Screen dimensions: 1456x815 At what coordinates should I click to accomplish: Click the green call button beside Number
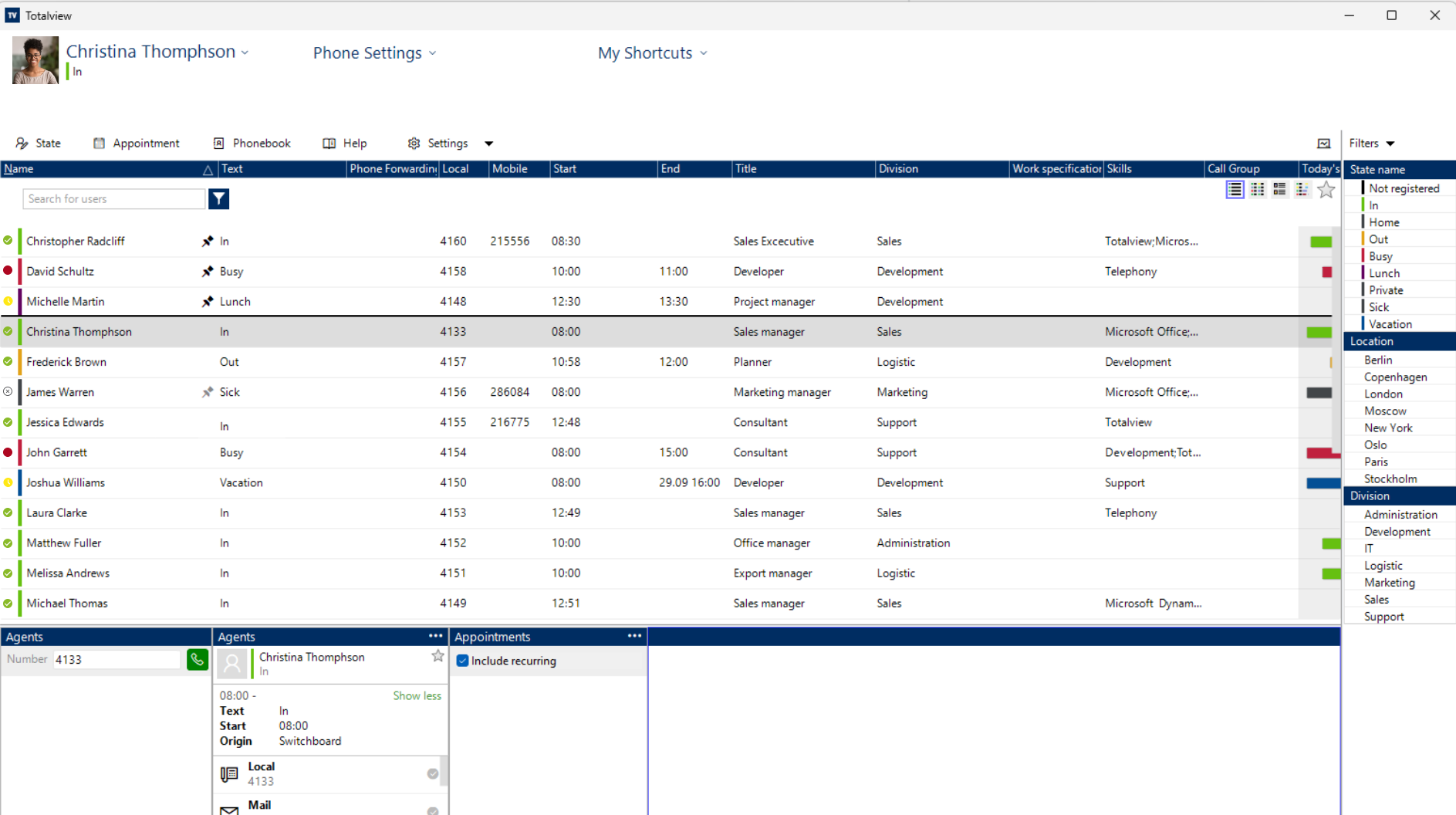coord(198,659)
